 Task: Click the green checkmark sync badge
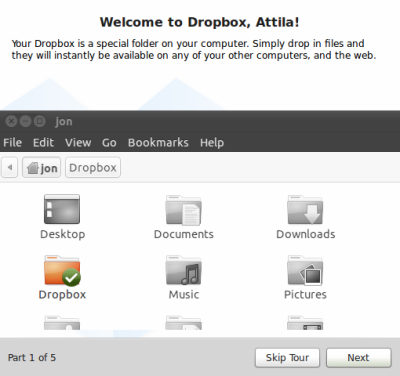point(71,277)
